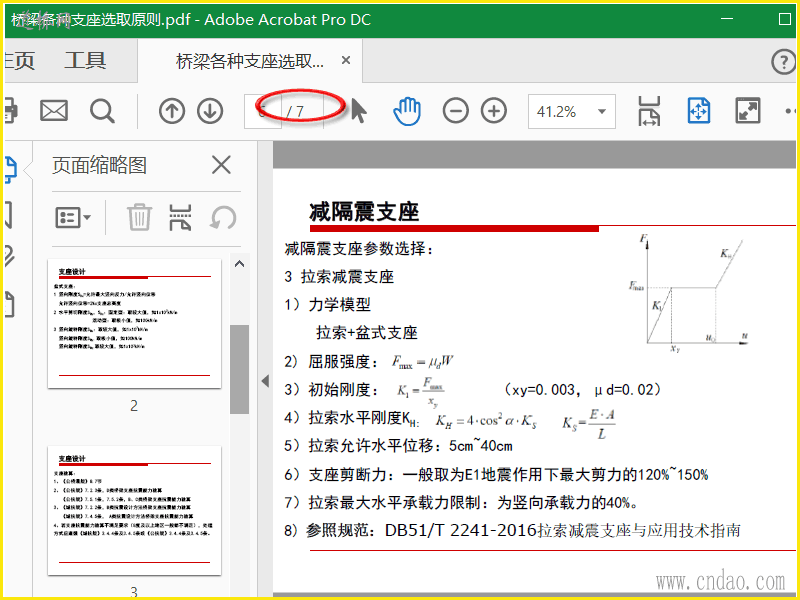Image resolution: width=800 pixels, height=600 pixels.
Task: Click the text 5）拉索允许水平位移：5cm~40cm
Action: (398, 445)
